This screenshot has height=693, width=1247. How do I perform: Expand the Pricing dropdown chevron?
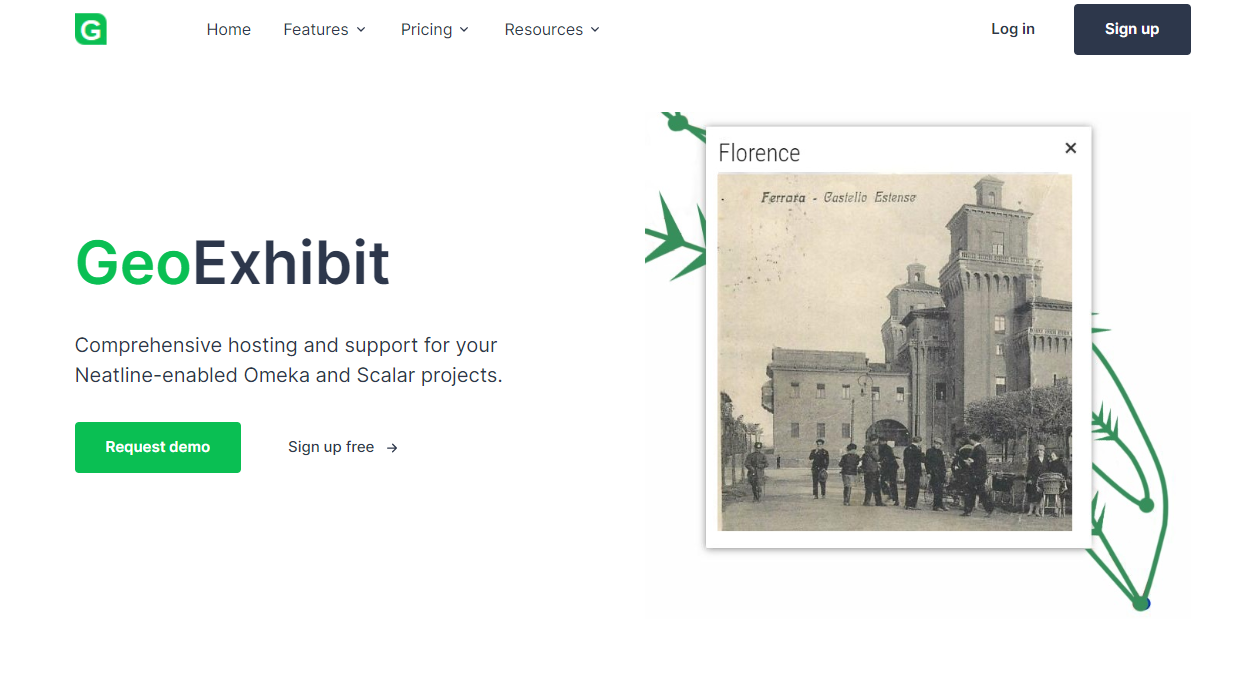coord(464,30)
